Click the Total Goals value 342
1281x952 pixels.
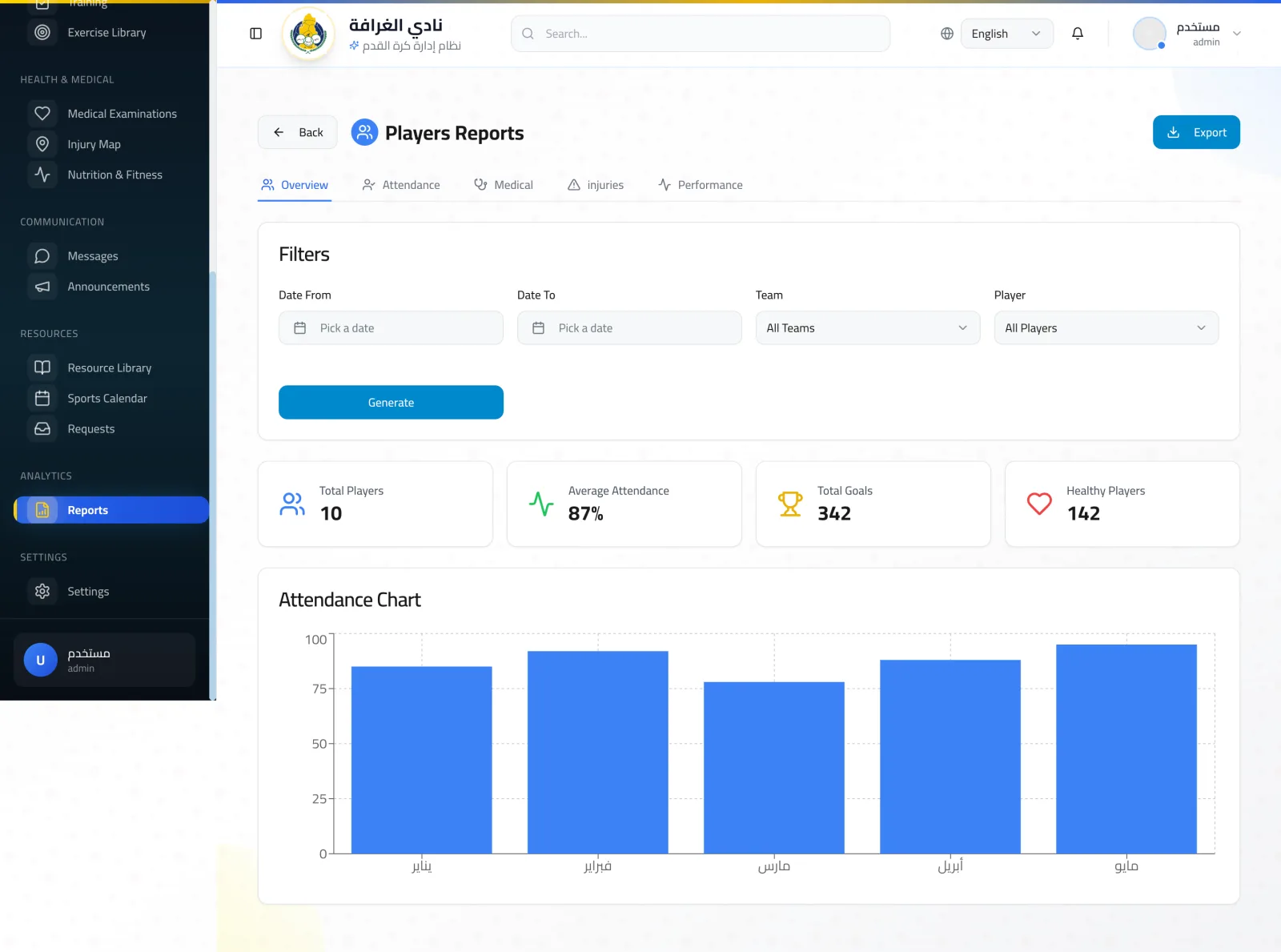click(834, 513)
